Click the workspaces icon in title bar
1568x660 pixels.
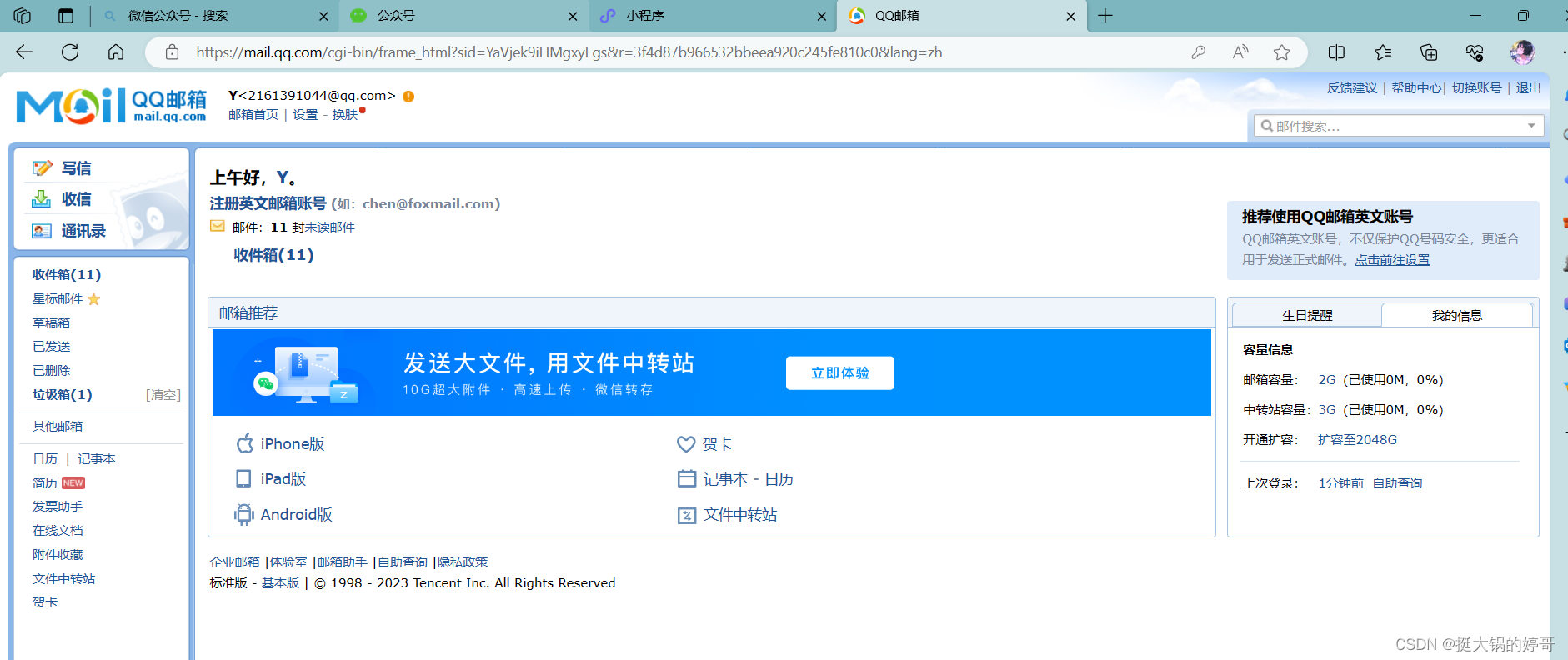[x=23, y=16]
